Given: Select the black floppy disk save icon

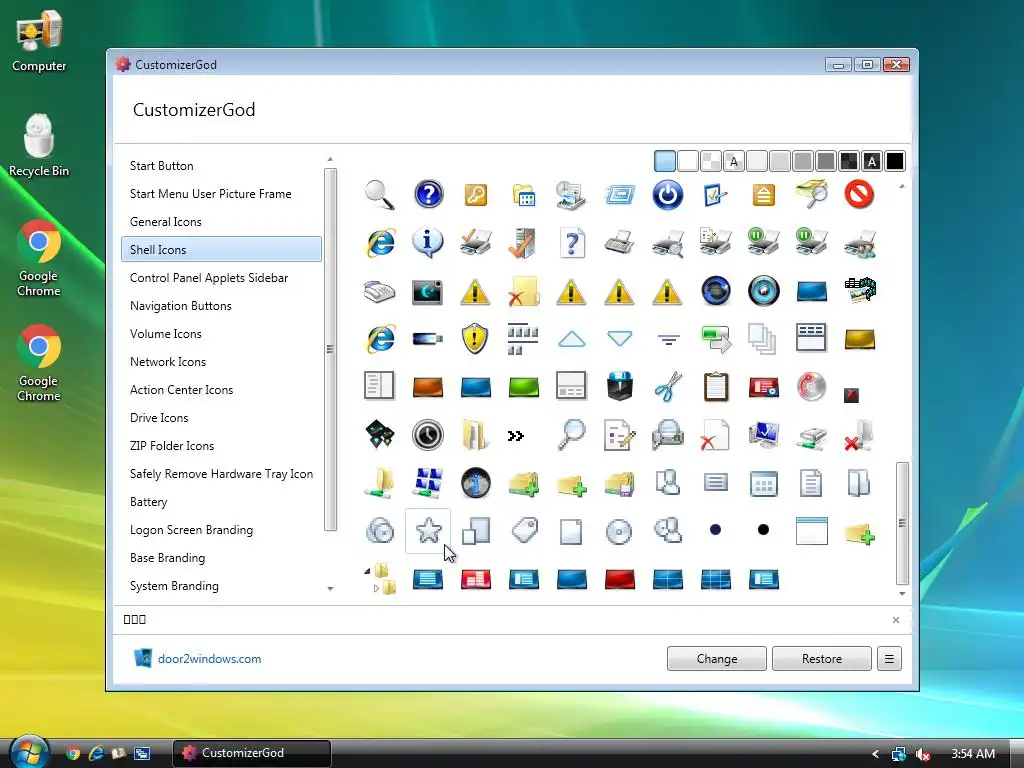Looking at the screenshot, I should point(619,387).
